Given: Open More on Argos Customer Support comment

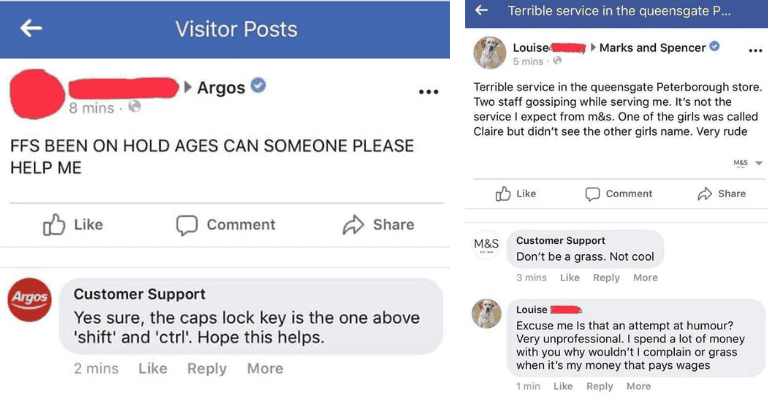Looking at the screenshot, I should tap(265, 368).
